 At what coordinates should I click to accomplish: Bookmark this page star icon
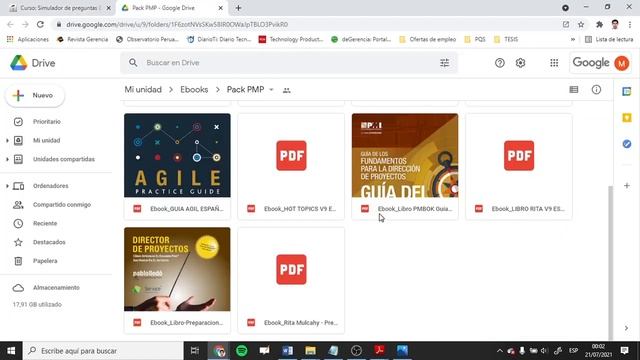point(581,24)
